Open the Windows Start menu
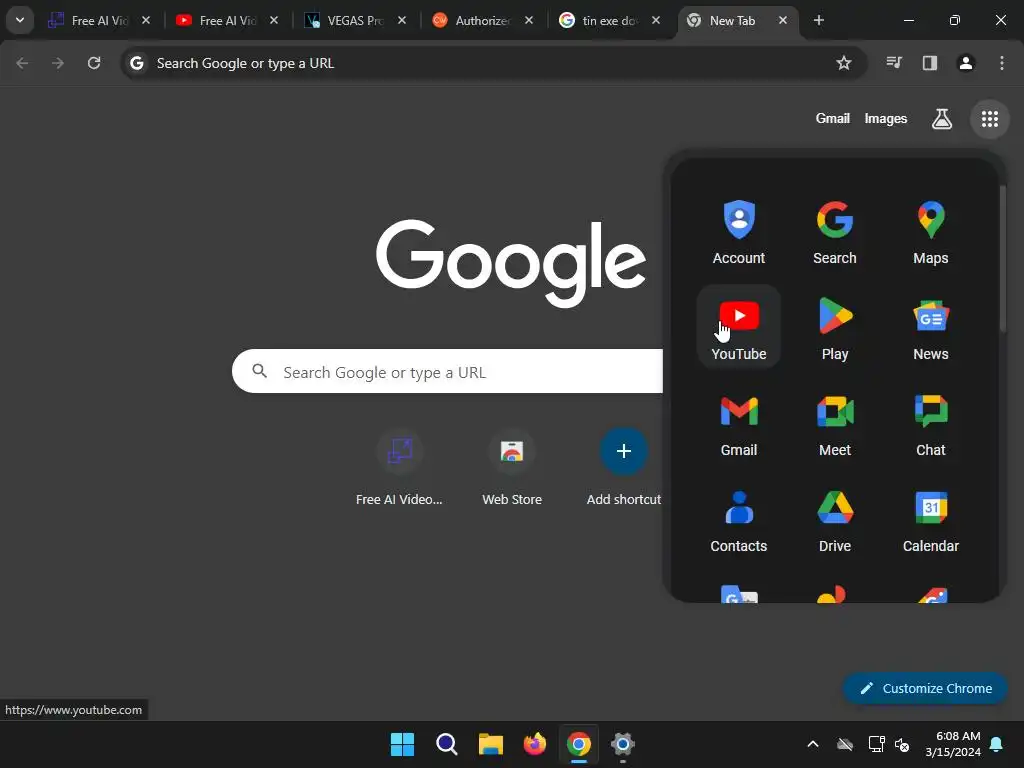Screen dimensions: 1024x768 coord(402,744)
